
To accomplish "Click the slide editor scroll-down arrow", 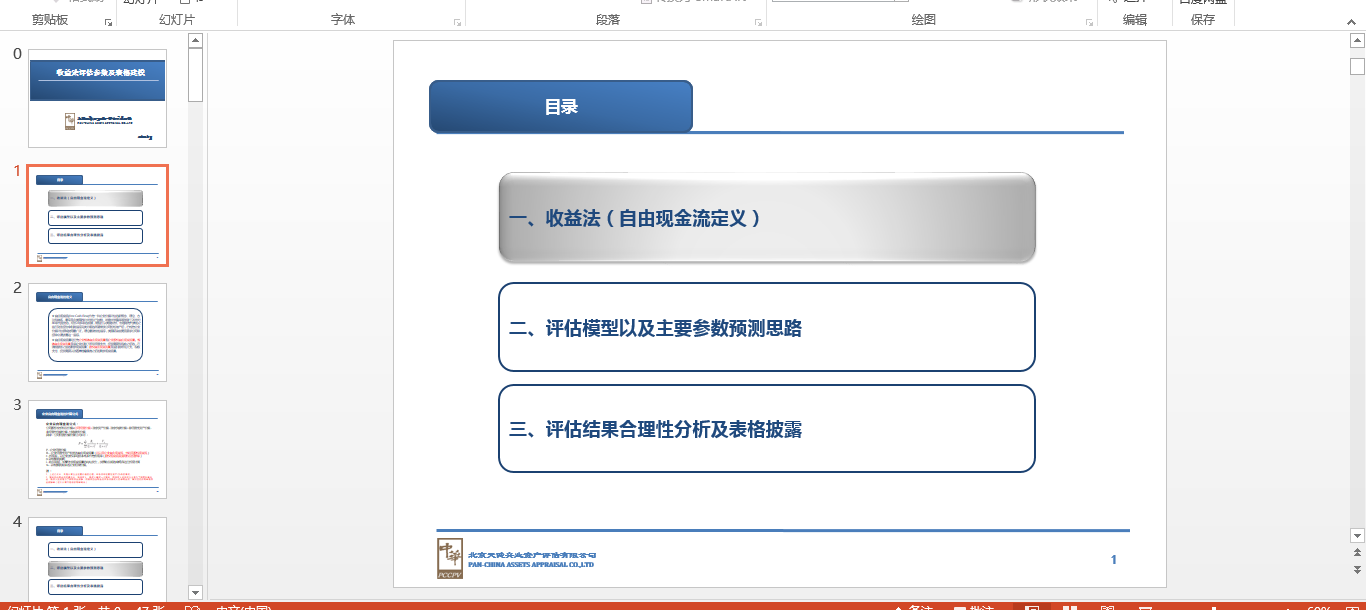I will pyautogui.click(x=1357, y=535).
